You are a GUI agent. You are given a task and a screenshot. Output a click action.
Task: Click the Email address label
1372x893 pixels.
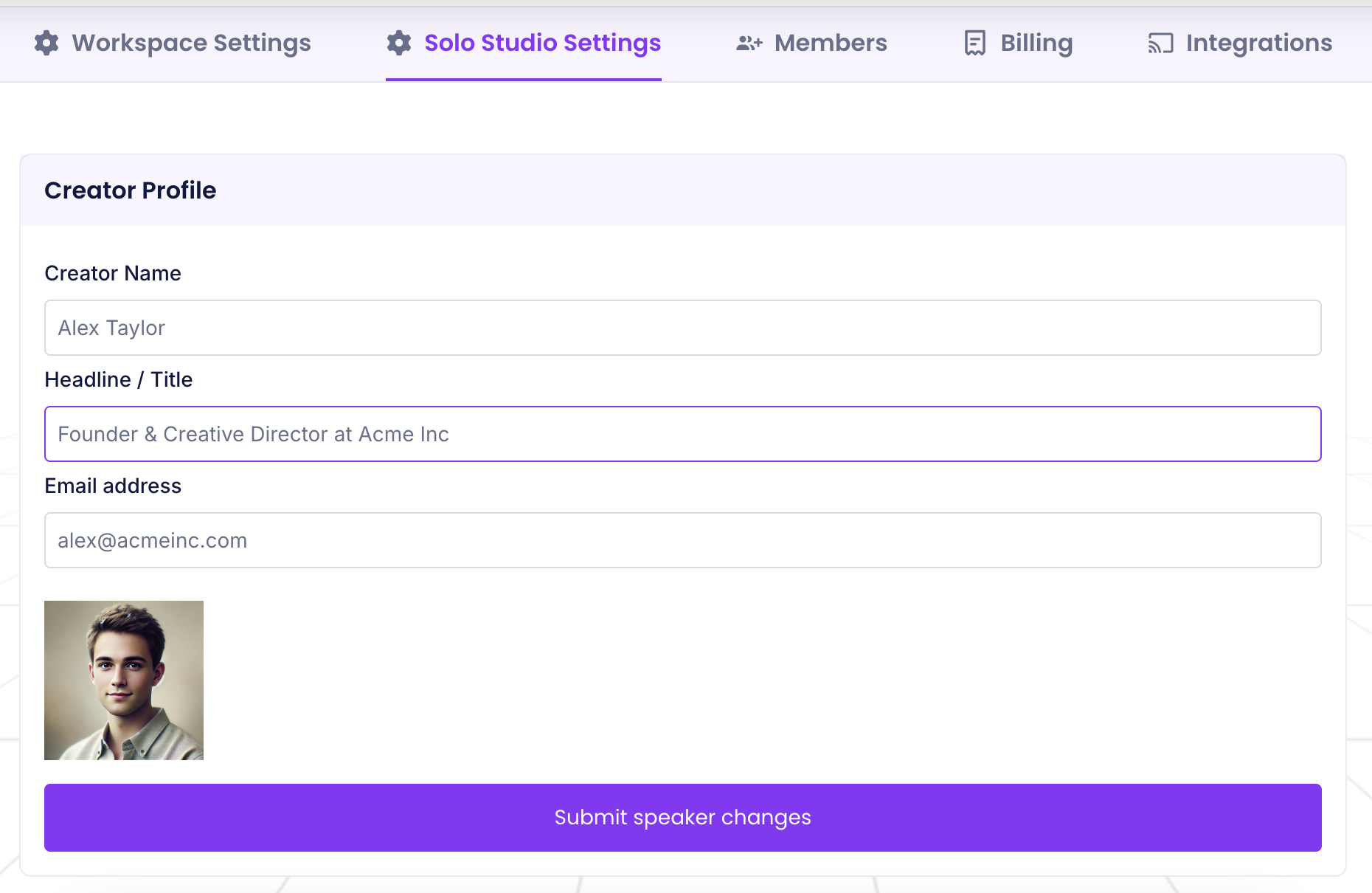(113, 486)
